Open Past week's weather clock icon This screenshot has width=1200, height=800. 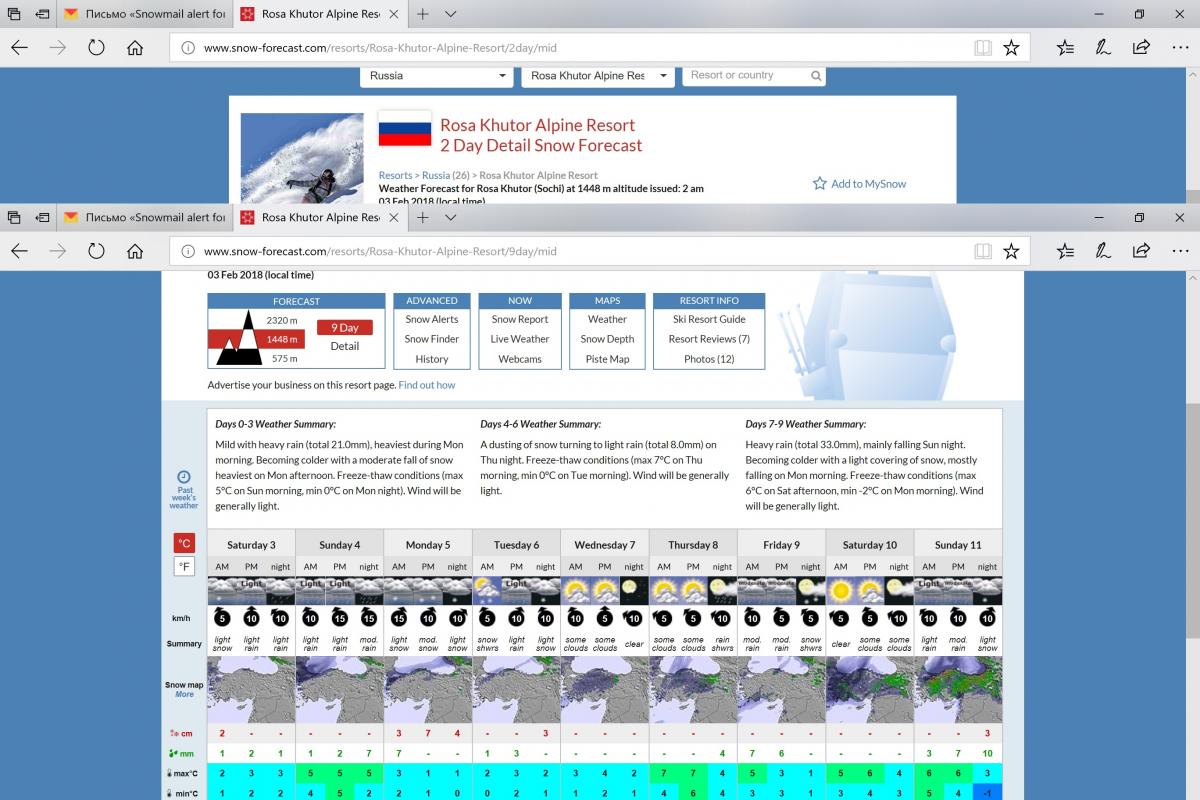pyautogui.click(x=184, y=477)
